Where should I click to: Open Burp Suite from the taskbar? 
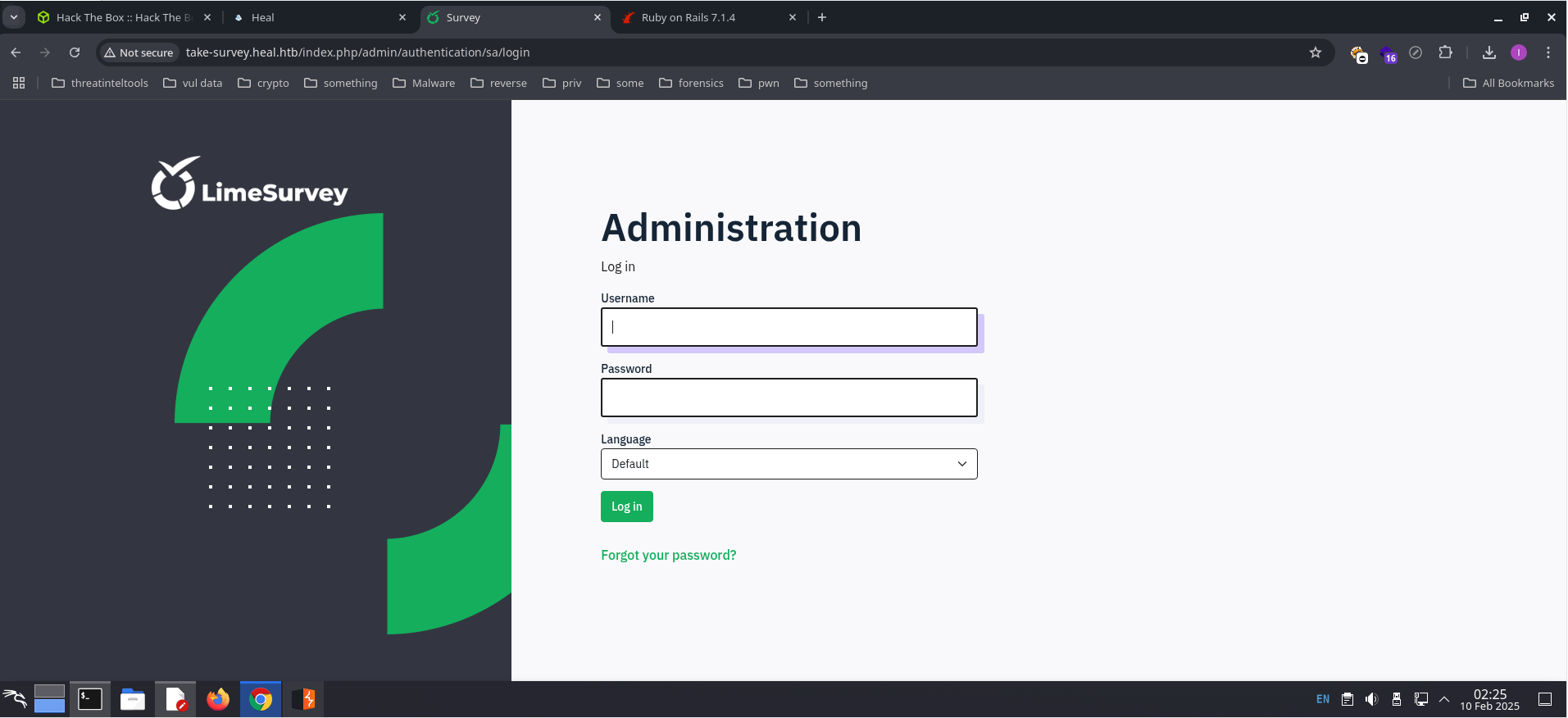(303, 699)
